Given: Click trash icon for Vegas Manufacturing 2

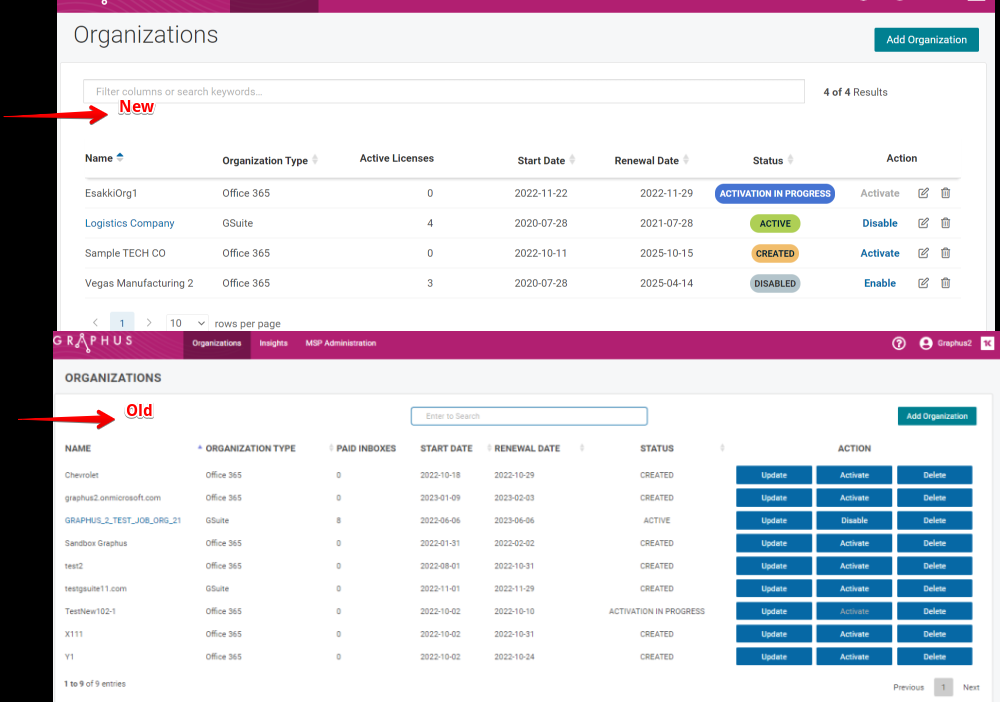Looking at the screenshot, I should pos(945,283).
